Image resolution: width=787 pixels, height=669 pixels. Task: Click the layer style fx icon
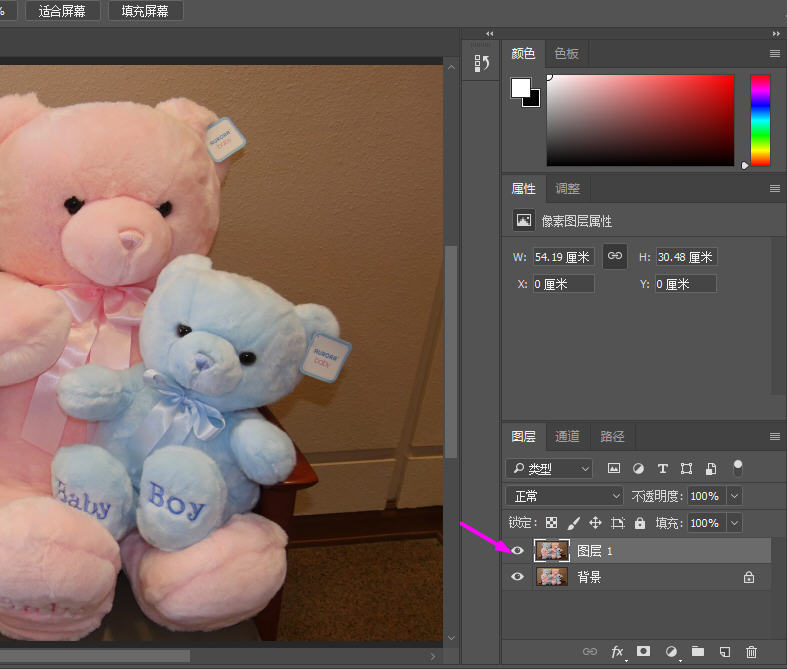coord(617,652)
